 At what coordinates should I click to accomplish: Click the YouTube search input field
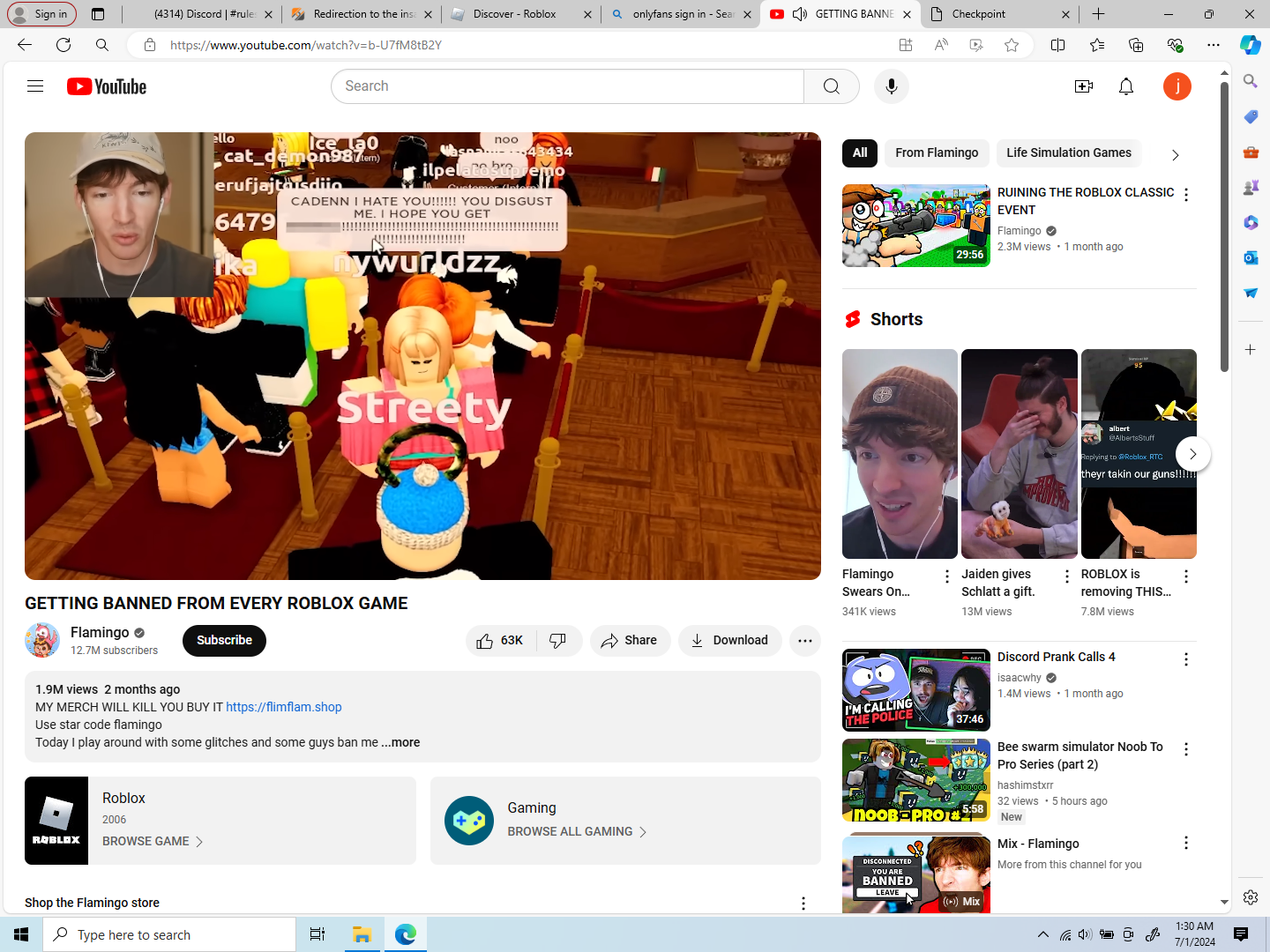568,86
